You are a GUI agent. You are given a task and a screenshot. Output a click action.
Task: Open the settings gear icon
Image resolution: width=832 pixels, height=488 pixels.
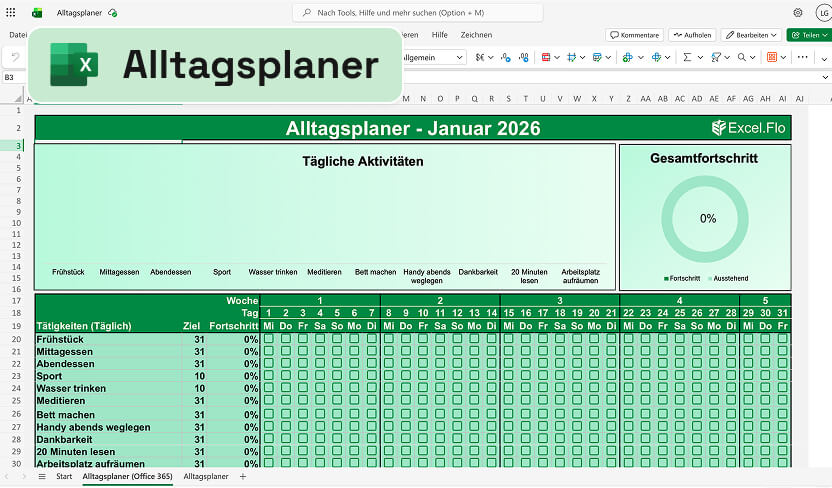pos(798,13)
